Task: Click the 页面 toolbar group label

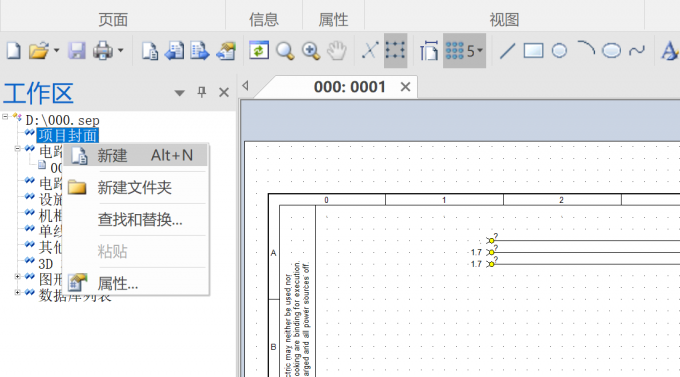Action: click(x=113, y=20)
